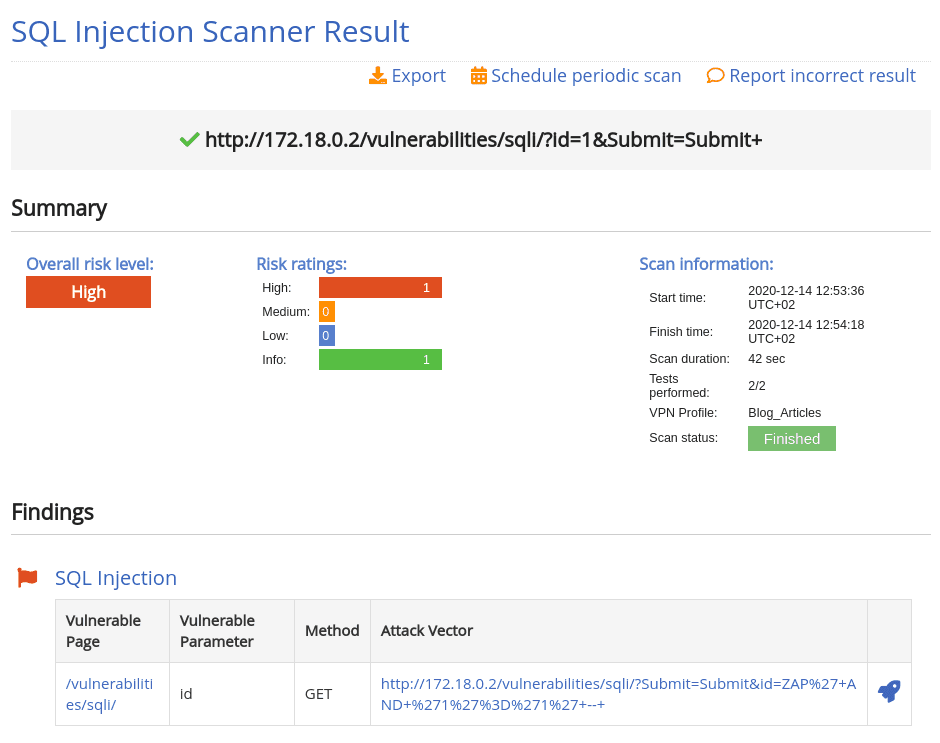Click the Blog_Articles VPN profile value
The width and height of the screenshot is (940, 743).
(783, 412)
